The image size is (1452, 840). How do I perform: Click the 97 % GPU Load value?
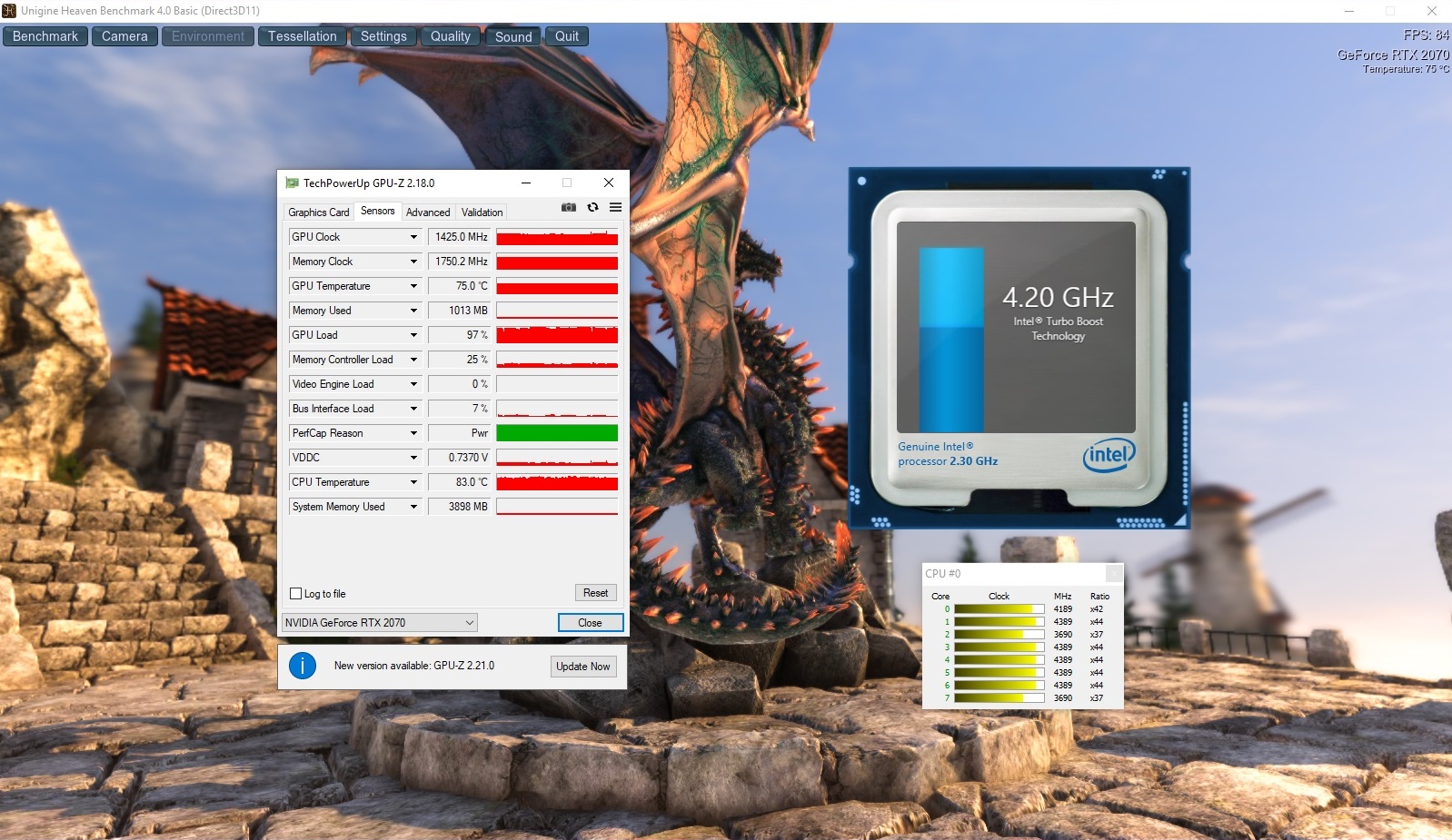tap(460, 335)
